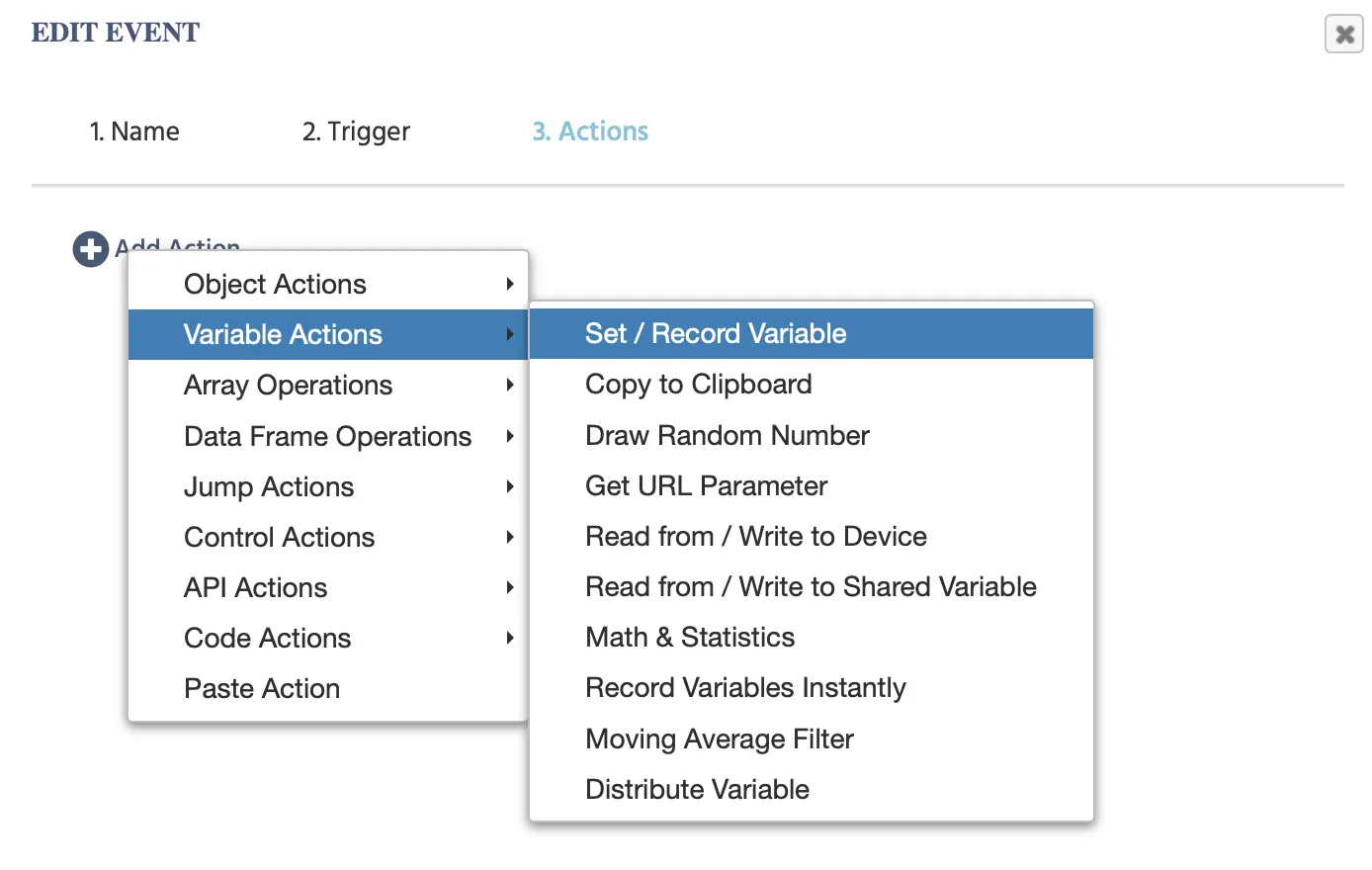Select Read from / Write to Device
This screenshot has height=870, width=1372.
tap(755, 536)
